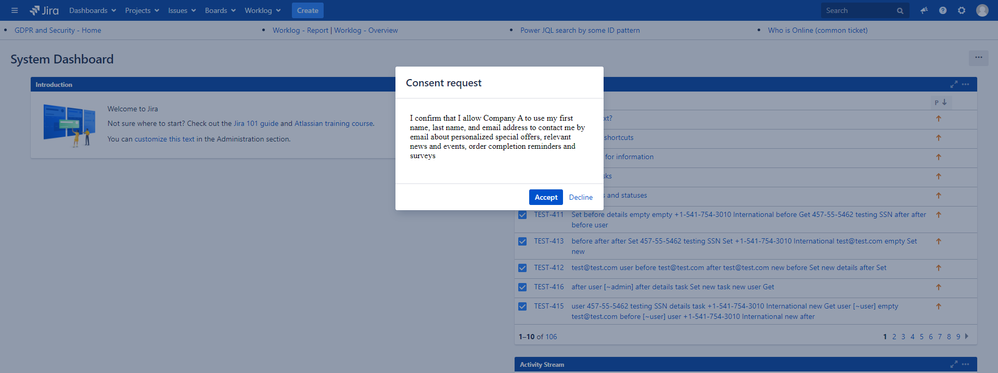Open issue key TEST-416
The height and width of the screenshot is (373, 998).
coord(549,287)
